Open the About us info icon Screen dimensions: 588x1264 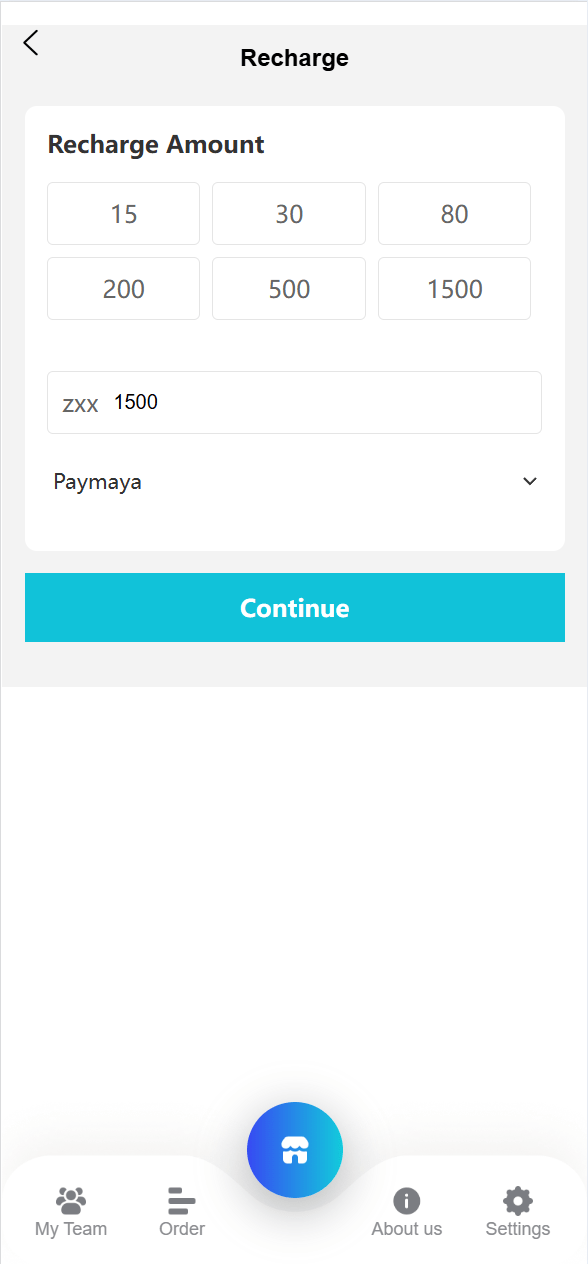pyautogui.click(x=407, y=1201)
